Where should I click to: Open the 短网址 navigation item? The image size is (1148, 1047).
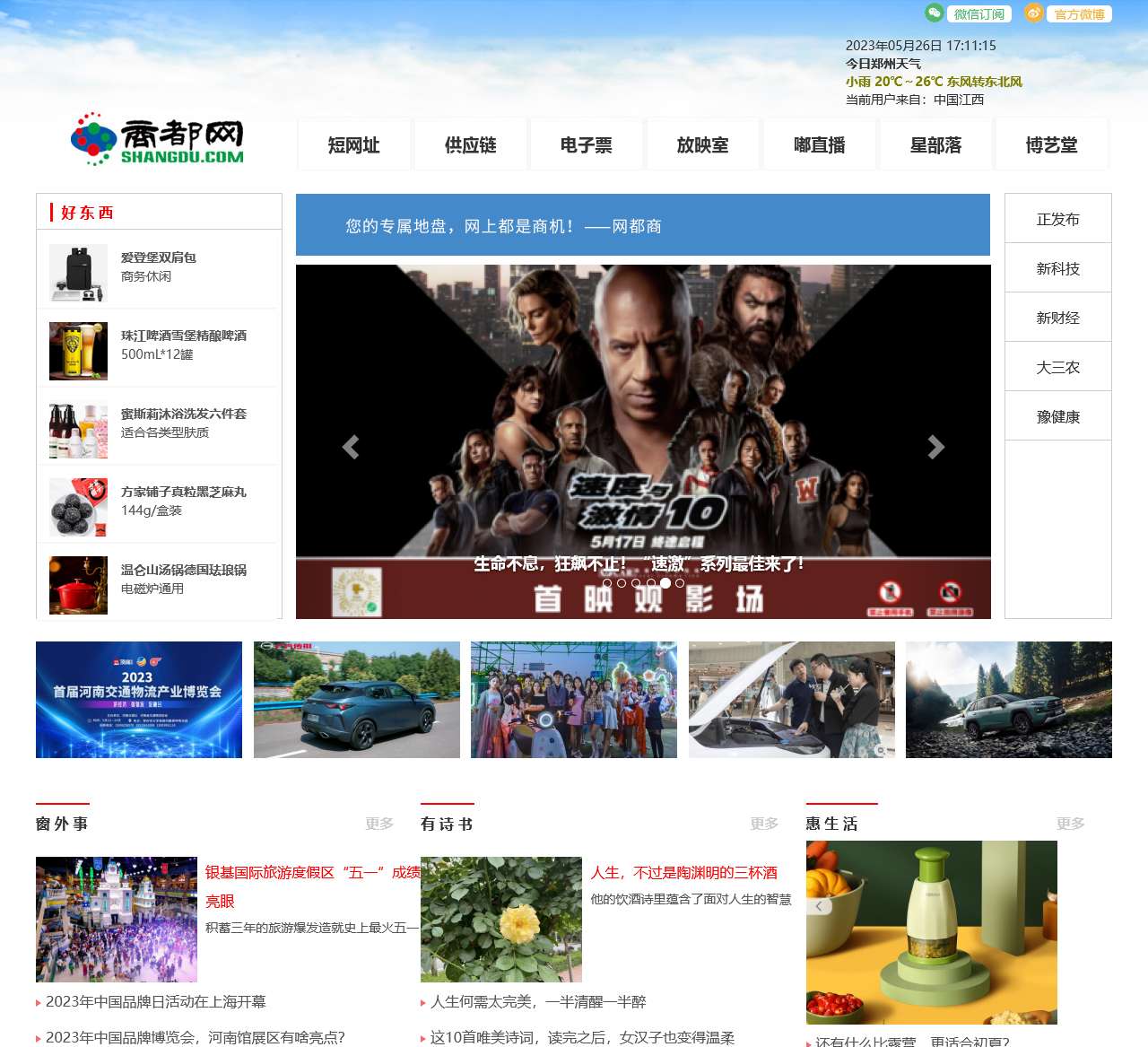pyautogui.click(x=354, y=144)
